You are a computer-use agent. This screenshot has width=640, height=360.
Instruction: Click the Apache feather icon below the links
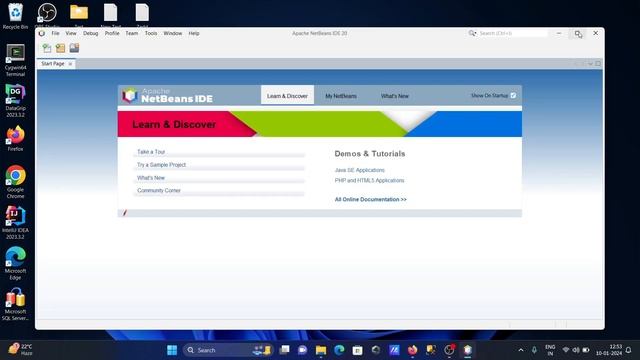(x=125, y=213)
